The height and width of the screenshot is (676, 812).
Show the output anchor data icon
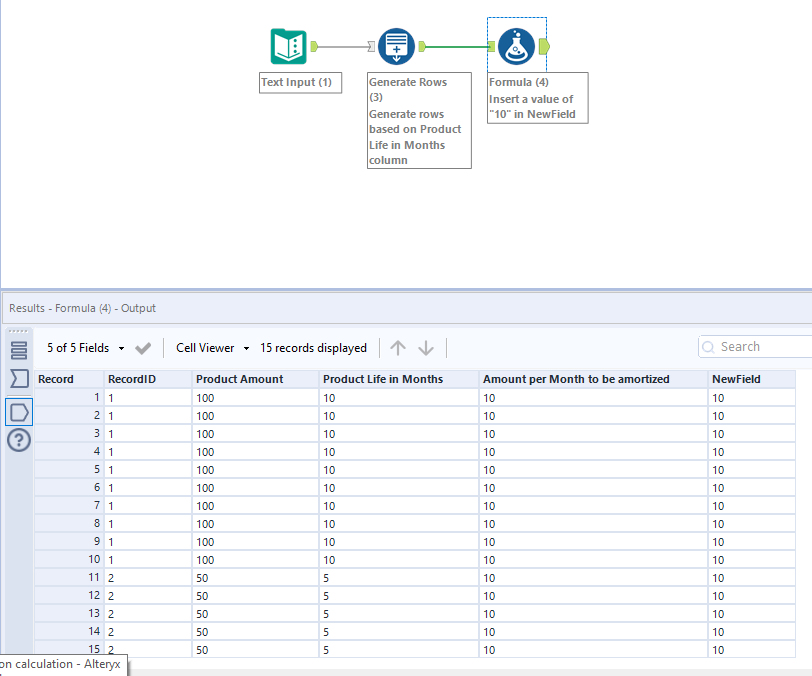(19, 410)
